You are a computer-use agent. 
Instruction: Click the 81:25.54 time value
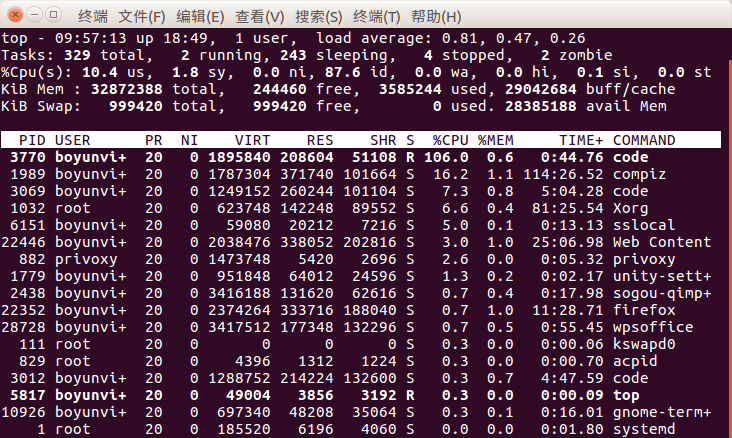point(568,208)
